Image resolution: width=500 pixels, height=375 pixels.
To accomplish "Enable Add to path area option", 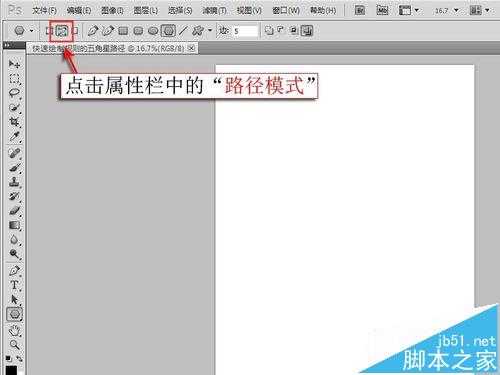I will (x=269, y=31).
